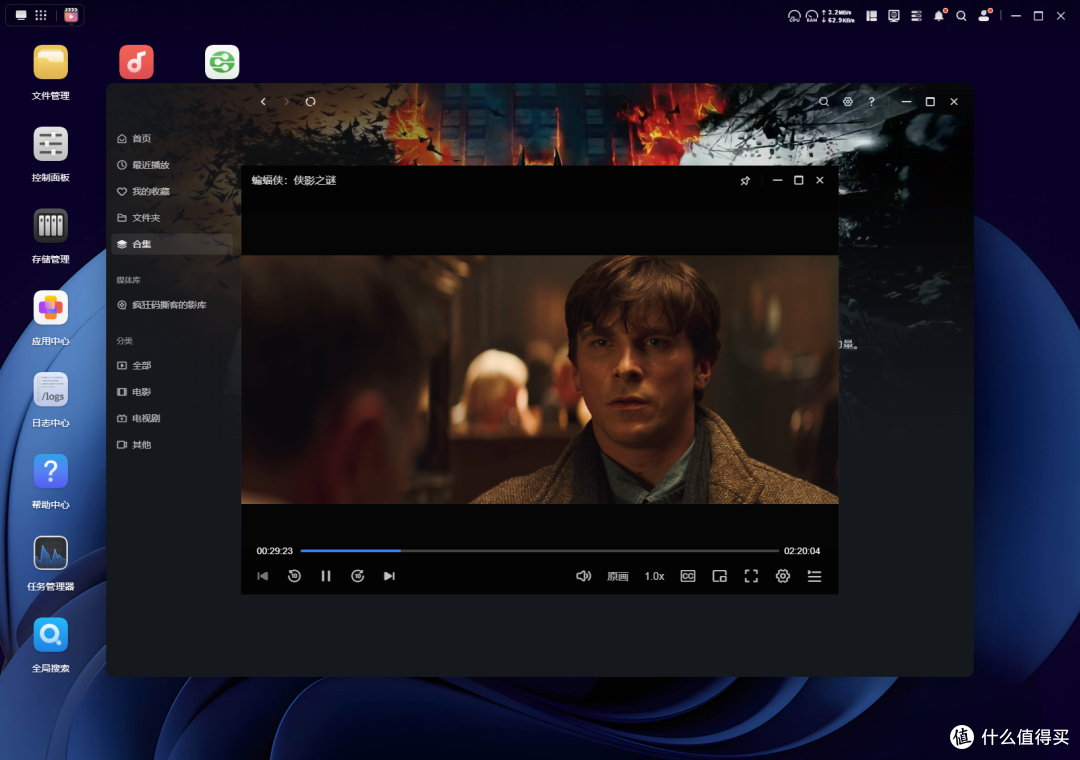
Task: View the RAM usage gauge
Action: point(812,16)
